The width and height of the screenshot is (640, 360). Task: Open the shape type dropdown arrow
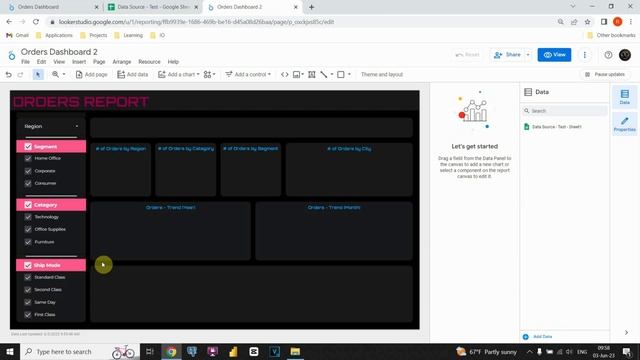click(349, 74)
